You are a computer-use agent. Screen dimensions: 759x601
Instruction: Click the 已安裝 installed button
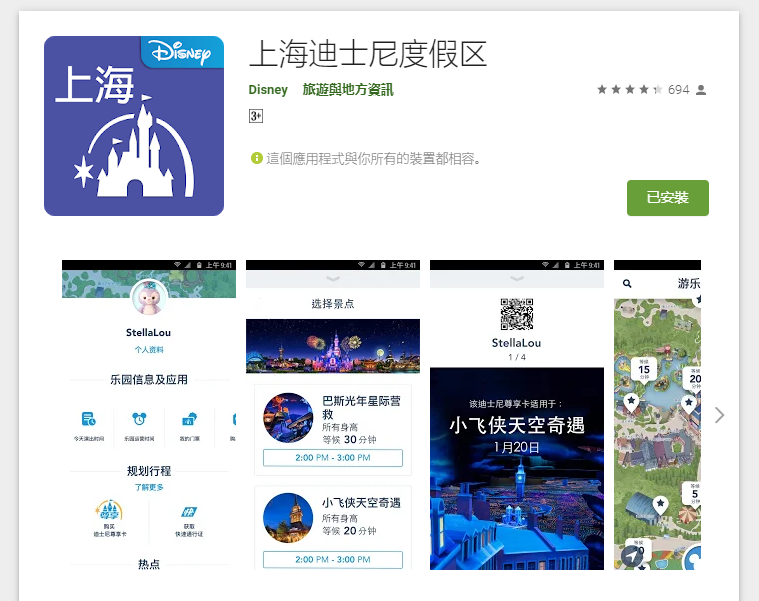click(668, 198)
